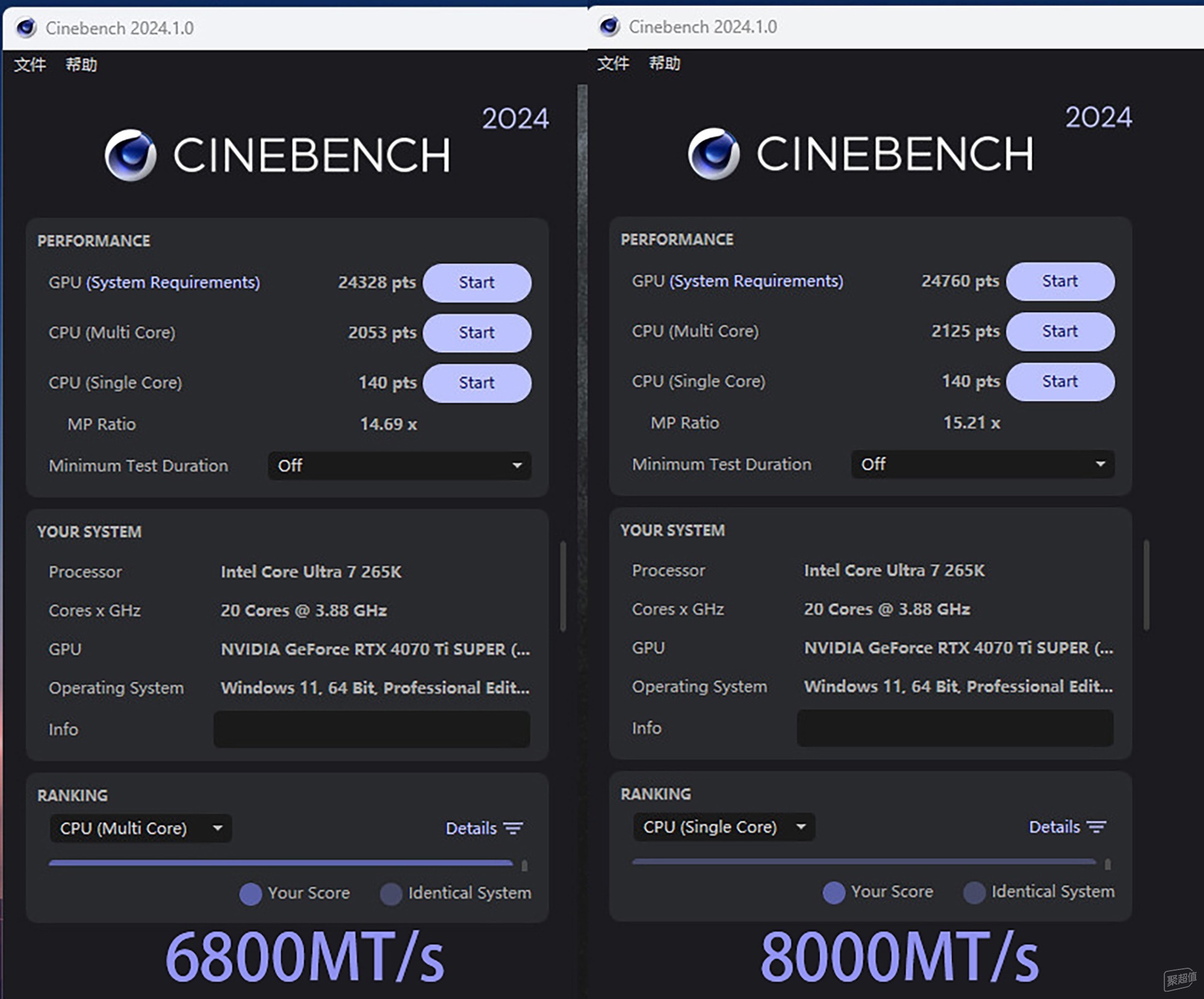Open the 帮助 menu in right window
This screenshot has width=1204, height=999.
point(665,63)
